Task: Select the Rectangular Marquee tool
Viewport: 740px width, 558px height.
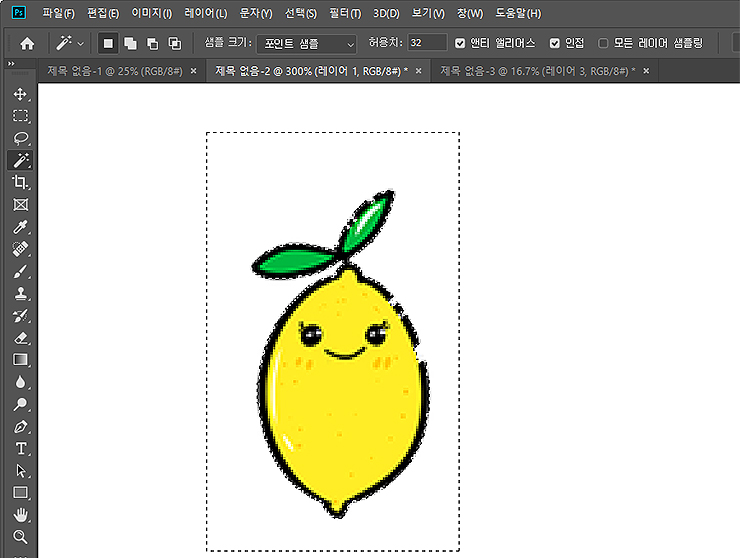Action: (20, 116)
